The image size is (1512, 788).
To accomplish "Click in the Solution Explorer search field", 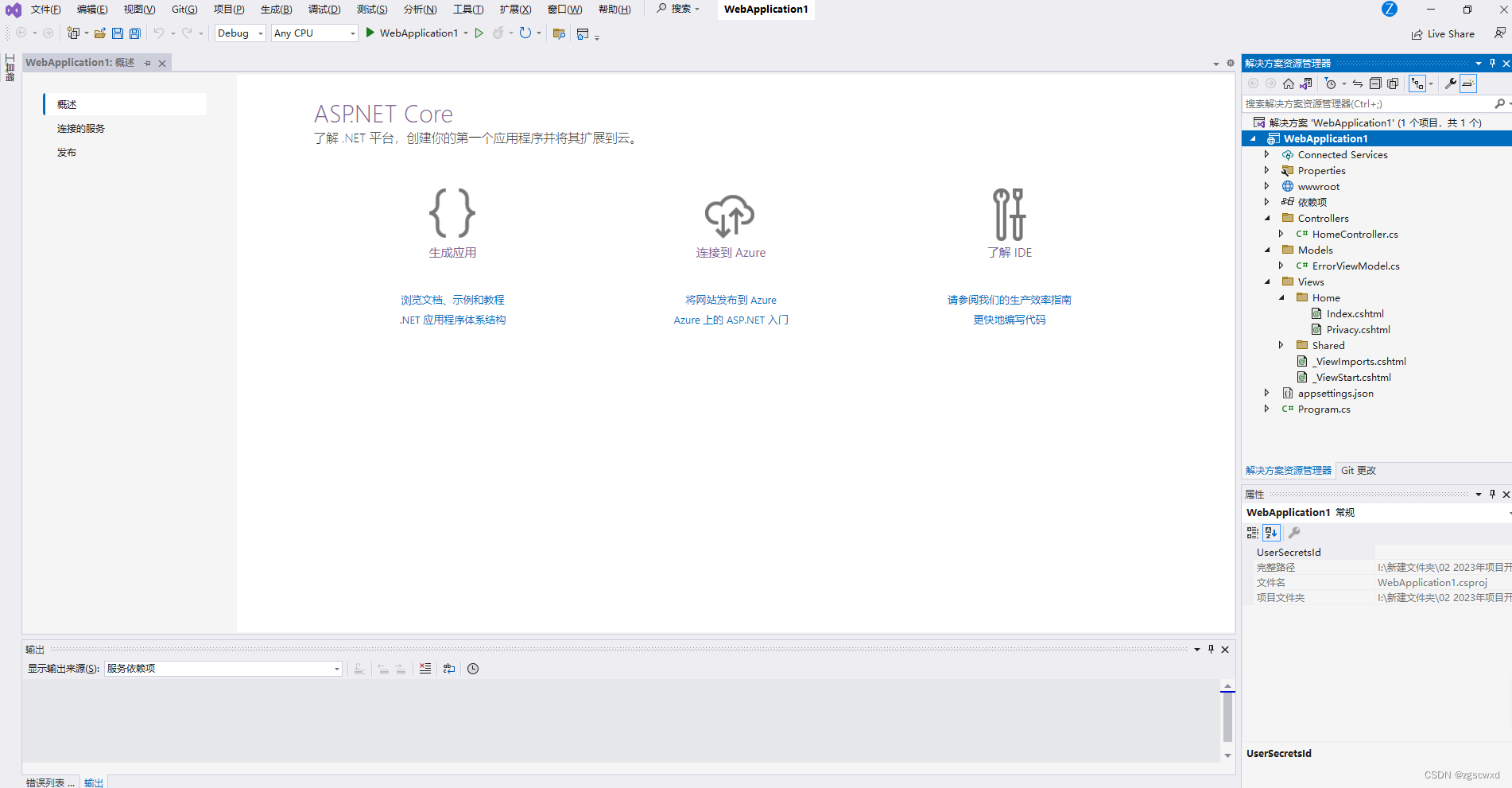I will point(1367,103).
